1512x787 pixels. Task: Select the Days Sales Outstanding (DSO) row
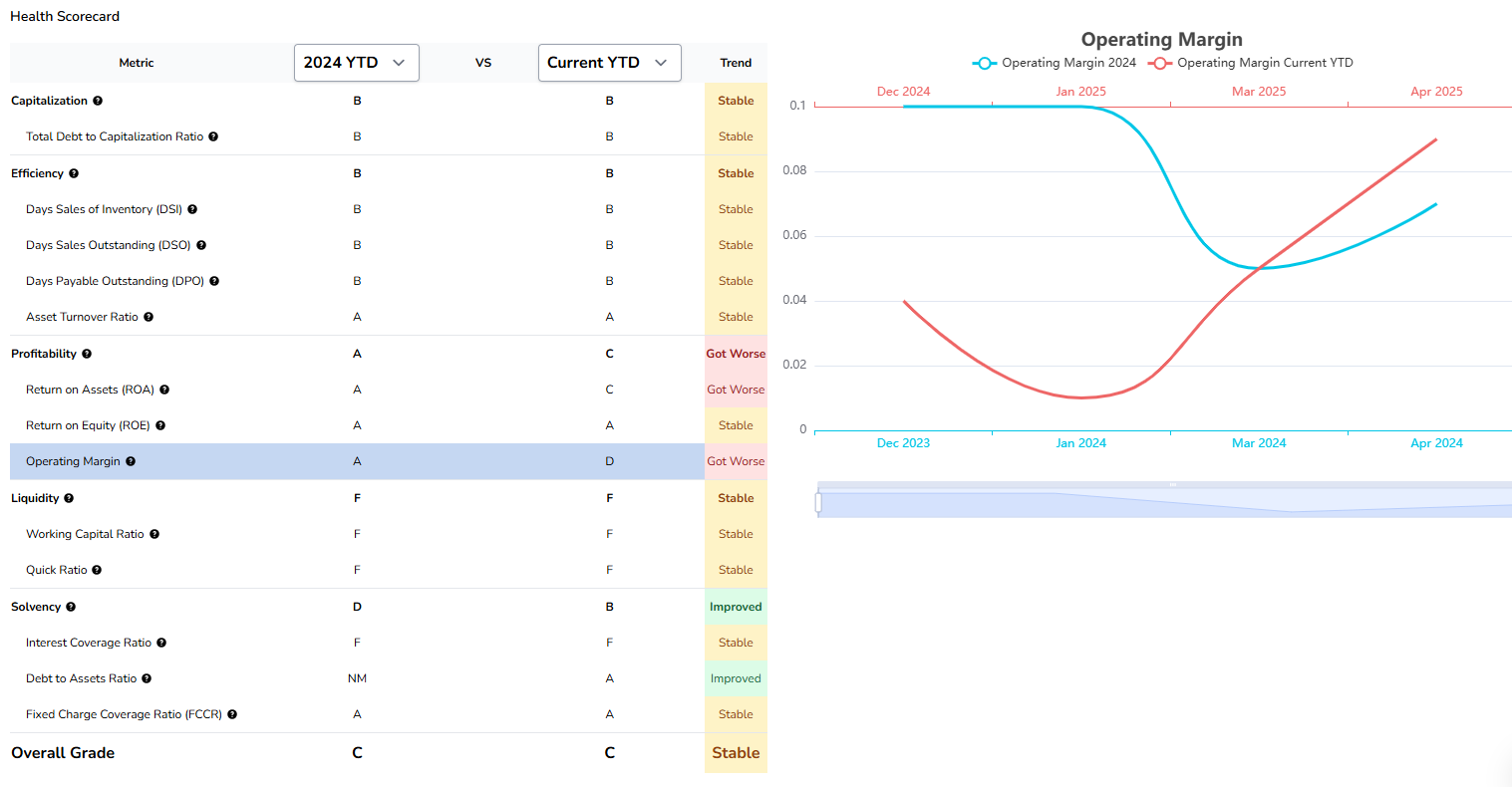point(389,245)
